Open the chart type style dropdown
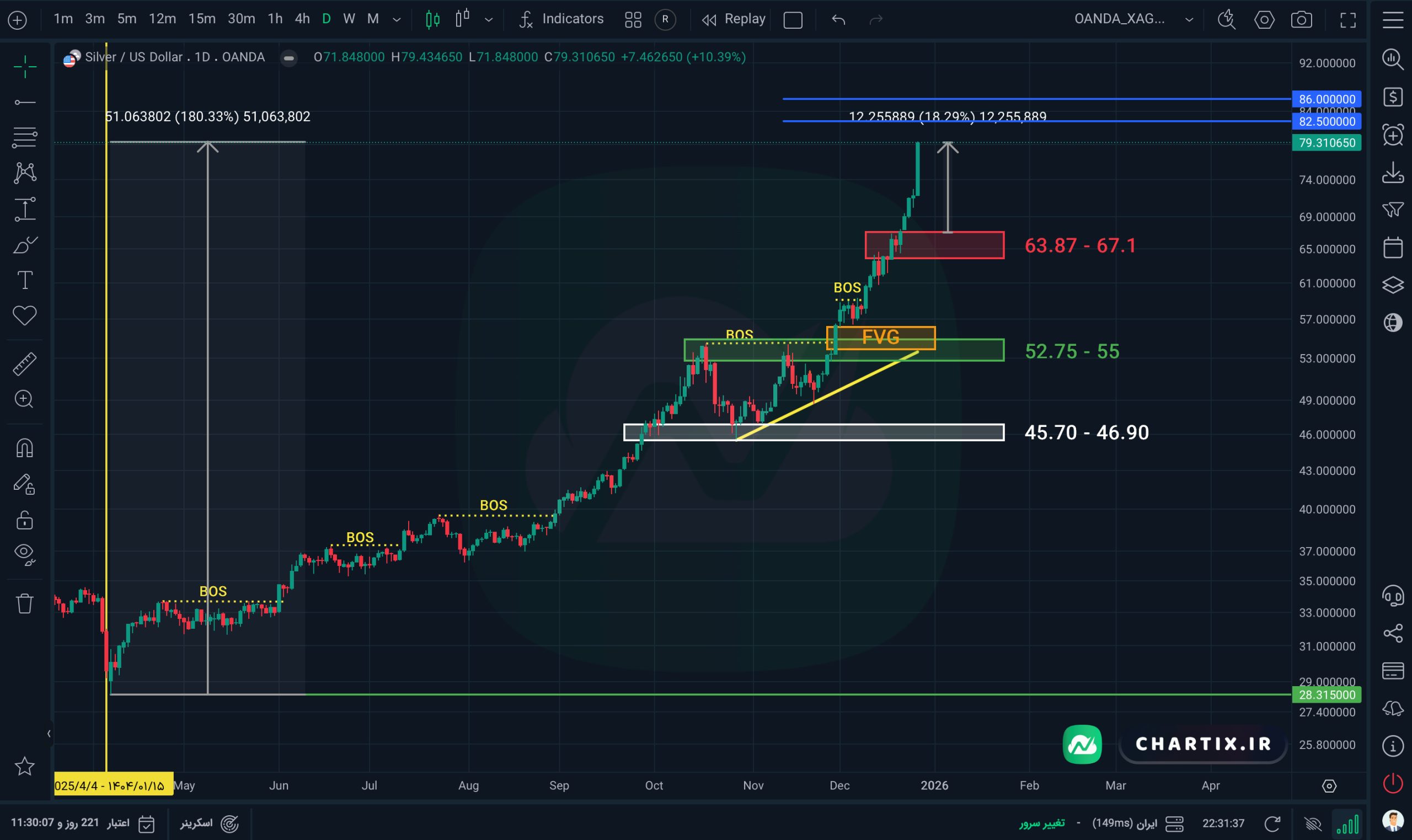This screenshot has width=1412, height=840. (488, 20)
